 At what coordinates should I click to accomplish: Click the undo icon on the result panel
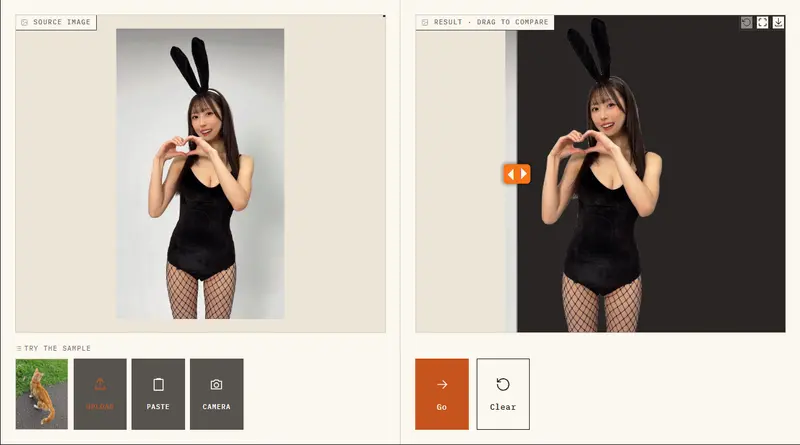746,22
